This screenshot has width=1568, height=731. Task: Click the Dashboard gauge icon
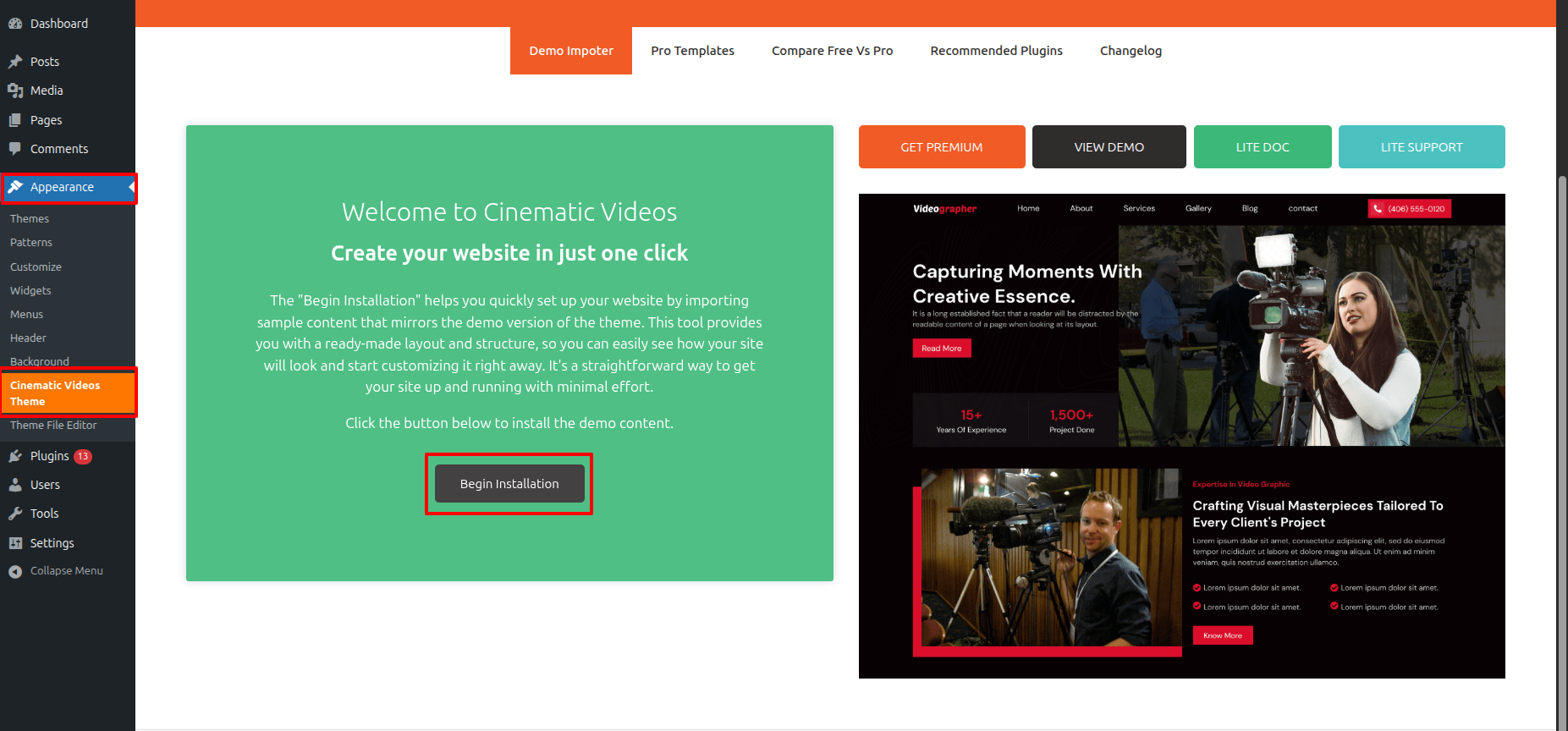click(15, 24)
